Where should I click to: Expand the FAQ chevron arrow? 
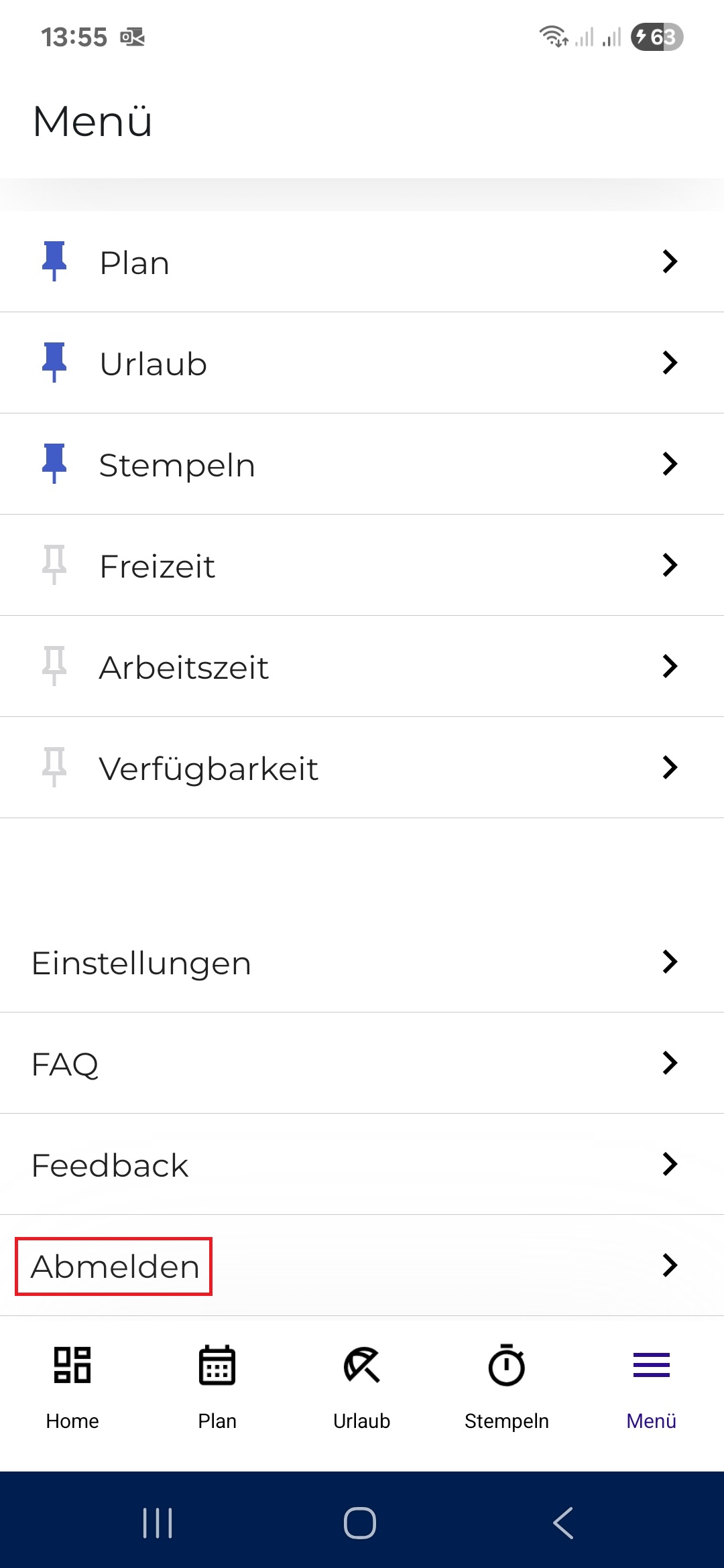click(670, 1063)
